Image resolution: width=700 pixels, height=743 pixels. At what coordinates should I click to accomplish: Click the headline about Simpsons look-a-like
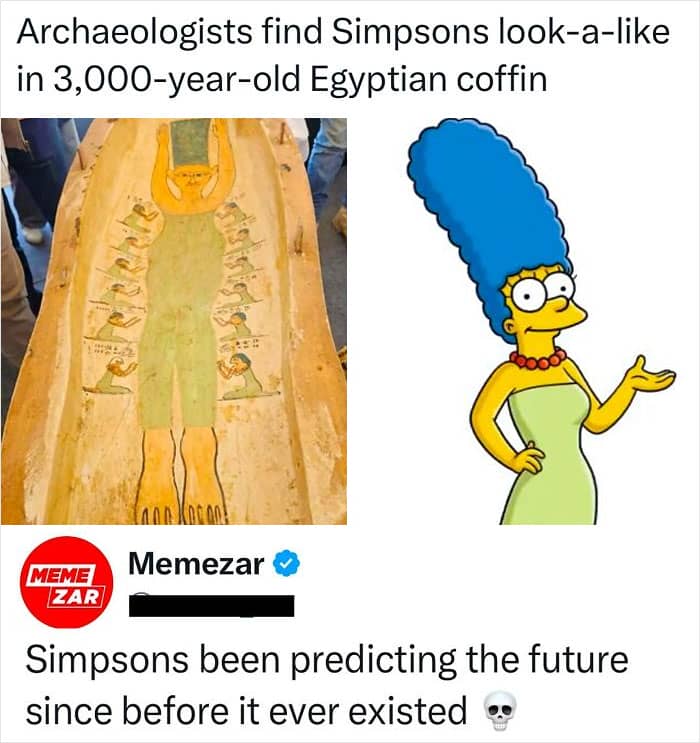point(343,55)
